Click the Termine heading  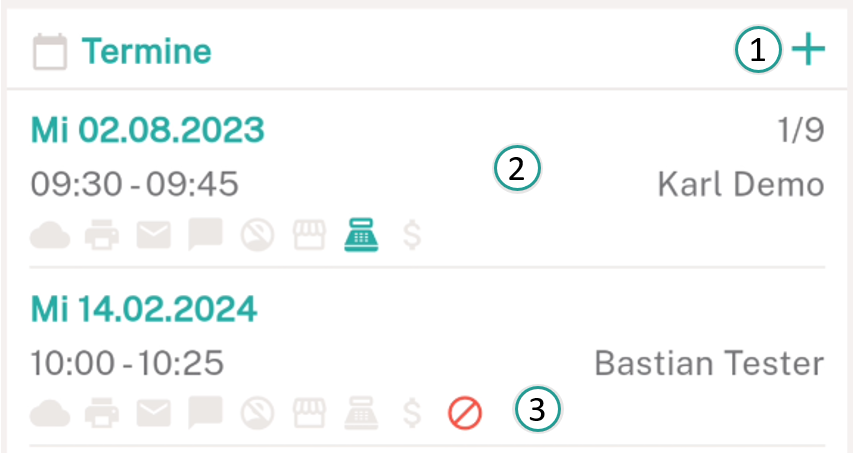coord(146,51)
